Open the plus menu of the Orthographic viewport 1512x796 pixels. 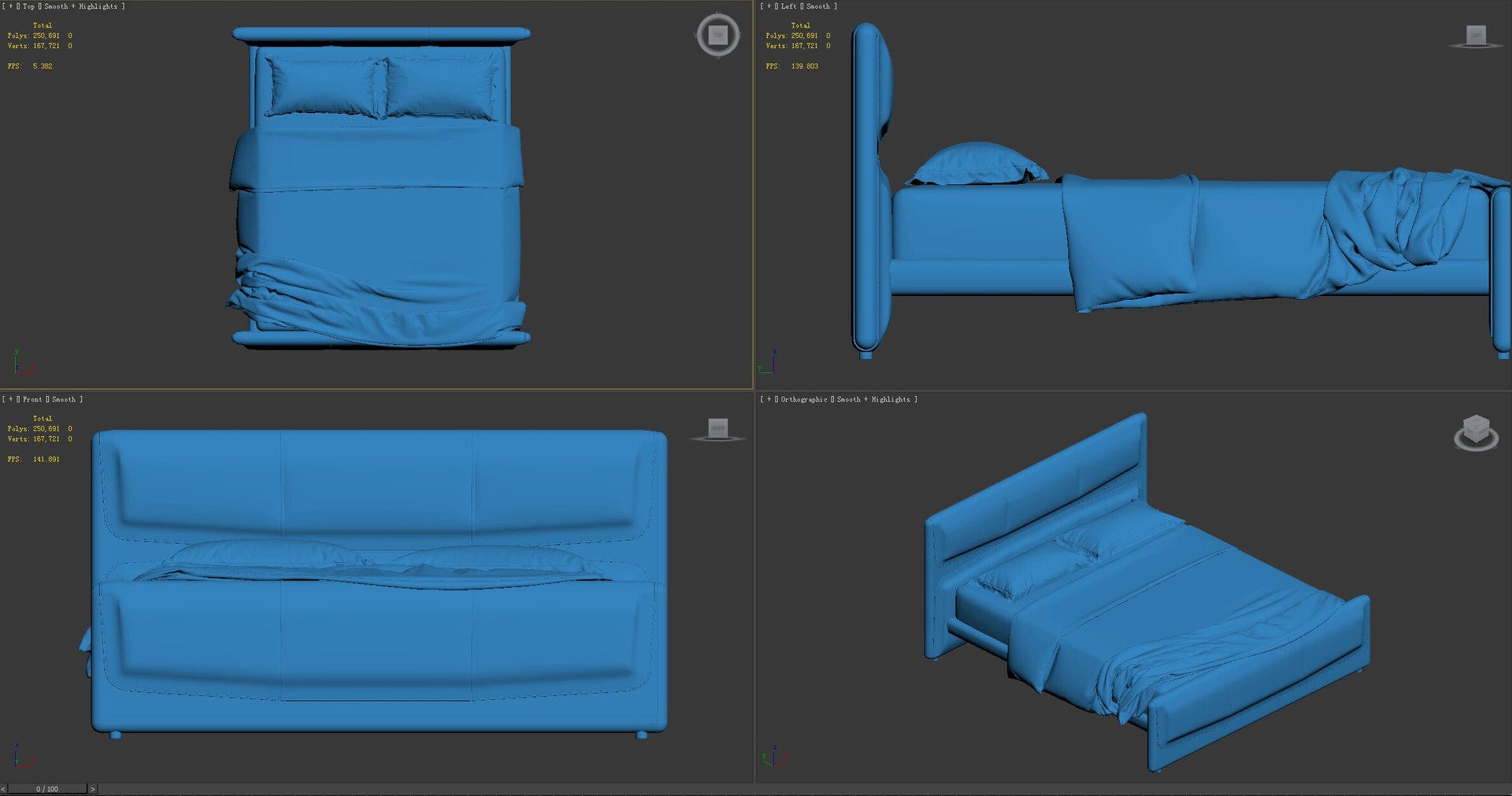pyautogui.click(x=769, y=399)
